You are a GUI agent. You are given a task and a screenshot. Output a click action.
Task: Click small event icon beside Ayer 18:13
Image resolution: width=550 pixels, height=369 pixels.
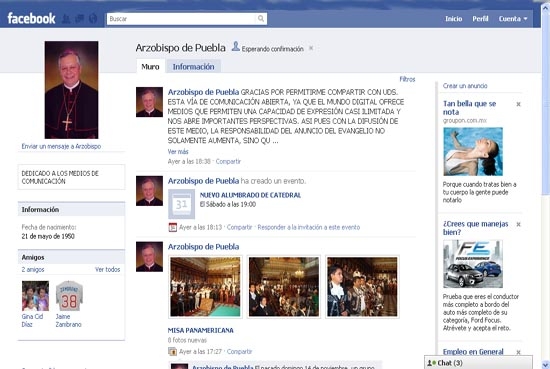pyautogui.click(x=173, y=227)
